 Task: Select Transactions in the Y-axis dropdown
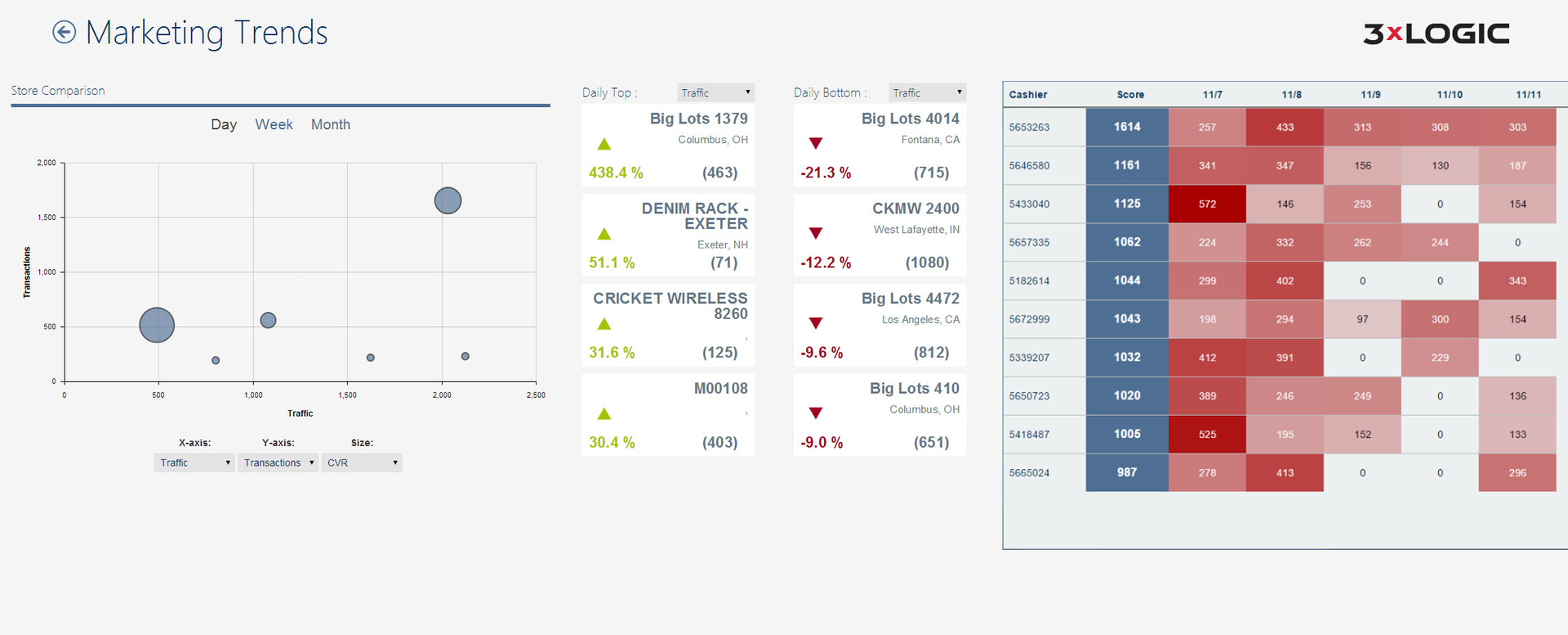pos(278,463)
